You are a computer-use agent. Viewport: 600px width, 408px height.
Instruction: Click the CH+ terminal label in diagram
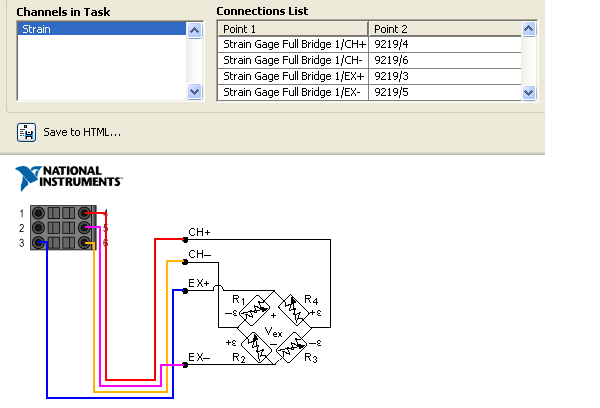coord(199,232)
